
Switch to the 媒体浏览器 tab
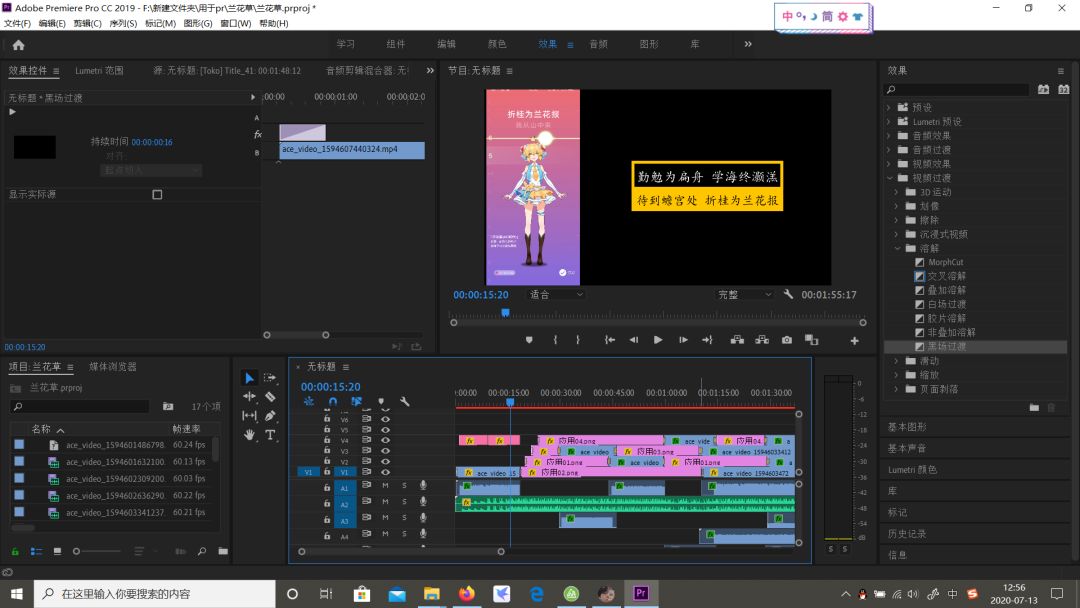[x=113, y=367]
